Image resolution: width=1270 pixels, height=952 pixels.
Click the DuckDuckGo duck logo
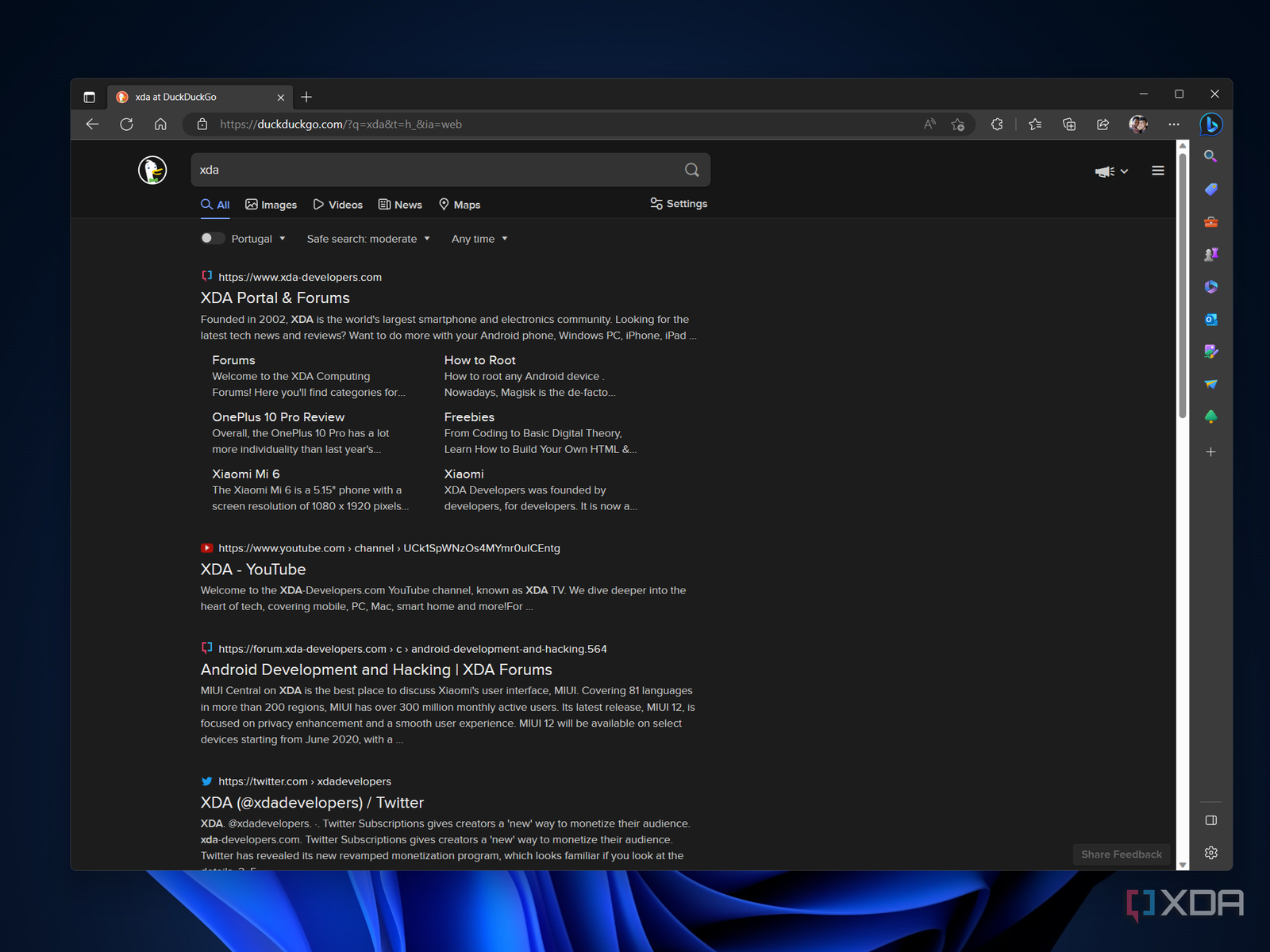pyautogui.click(x=152, y=170)
